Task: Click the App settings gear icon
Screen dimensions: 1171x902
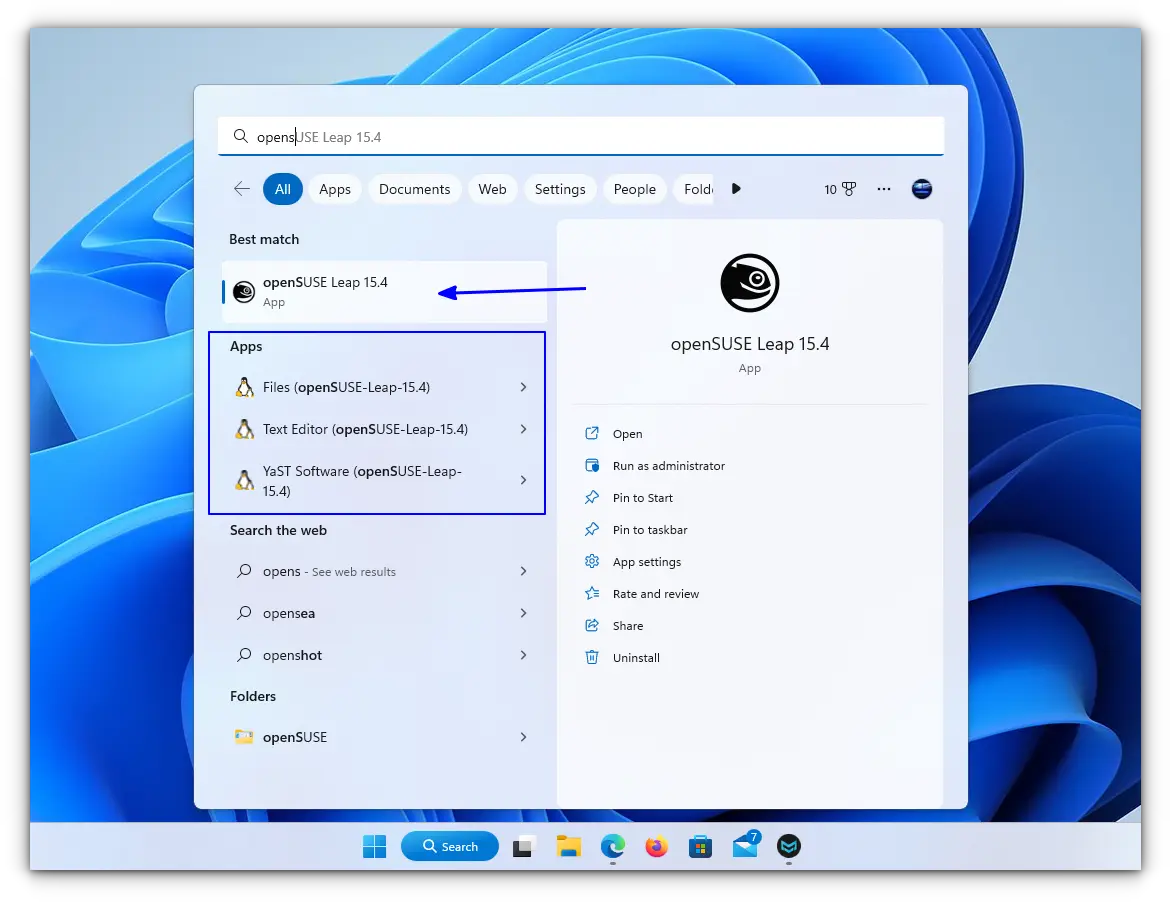Action: tap(591, 562)
